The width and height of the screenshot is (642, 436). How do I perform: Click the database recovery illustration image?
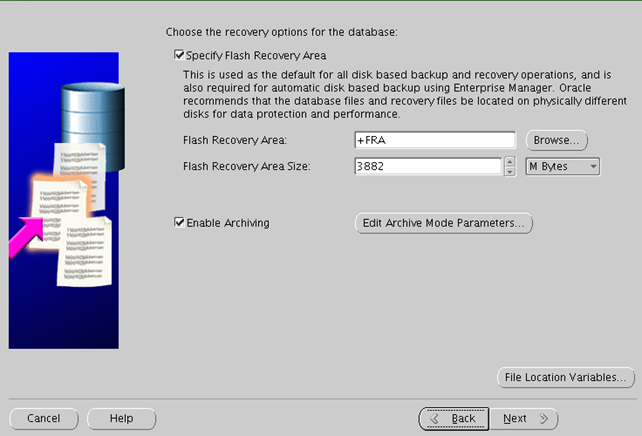coord(65,200)
